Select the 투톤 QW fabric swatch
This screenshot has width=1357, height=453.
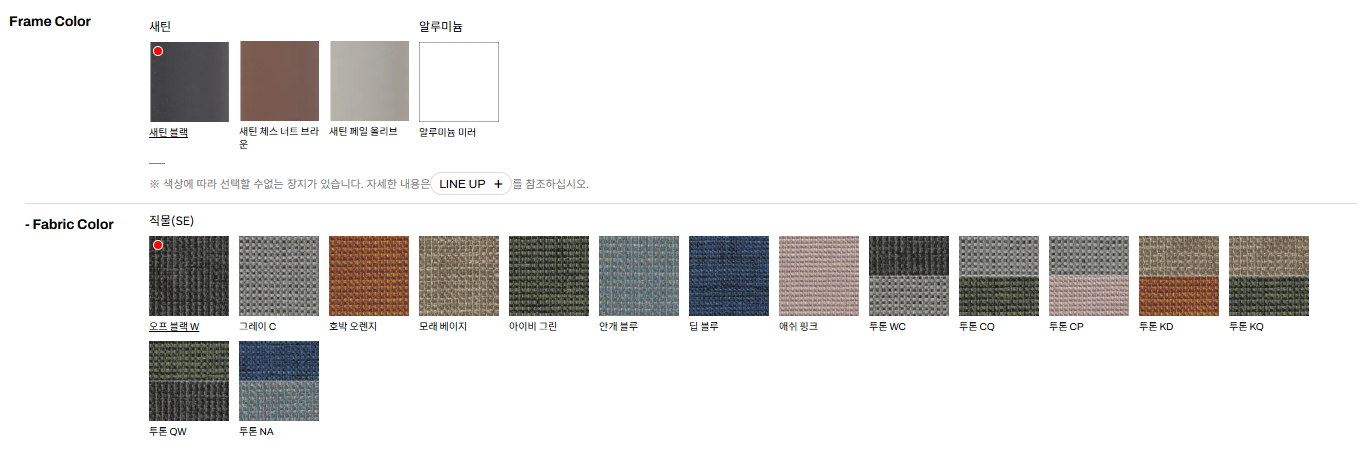click(189, 381)
